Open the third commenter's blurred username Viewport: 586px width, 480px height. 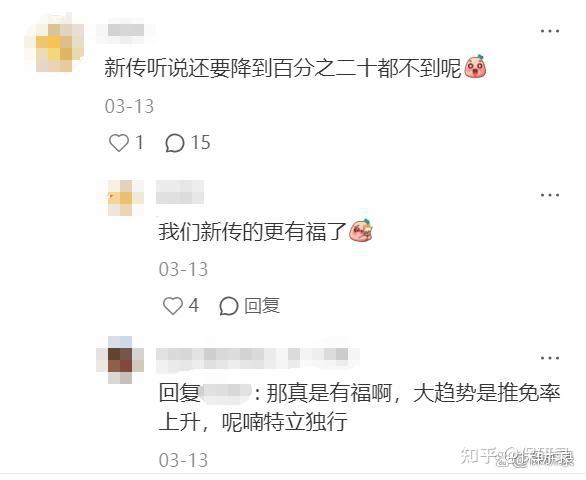[x=258, y=355]
